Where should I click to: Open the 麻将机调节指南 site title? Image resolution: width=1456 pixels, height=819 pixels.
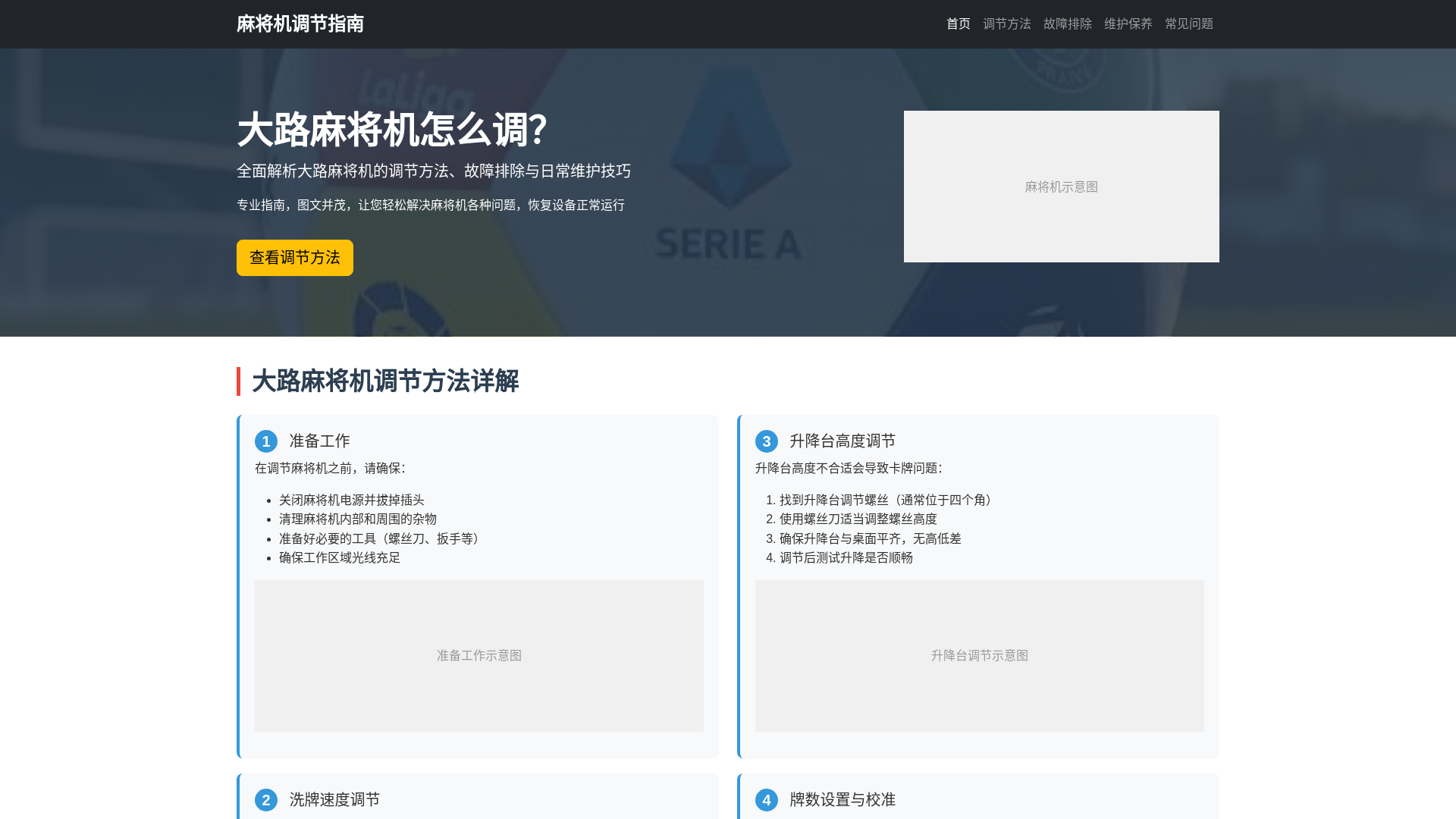pyautogui.click(x=300, y=24)
